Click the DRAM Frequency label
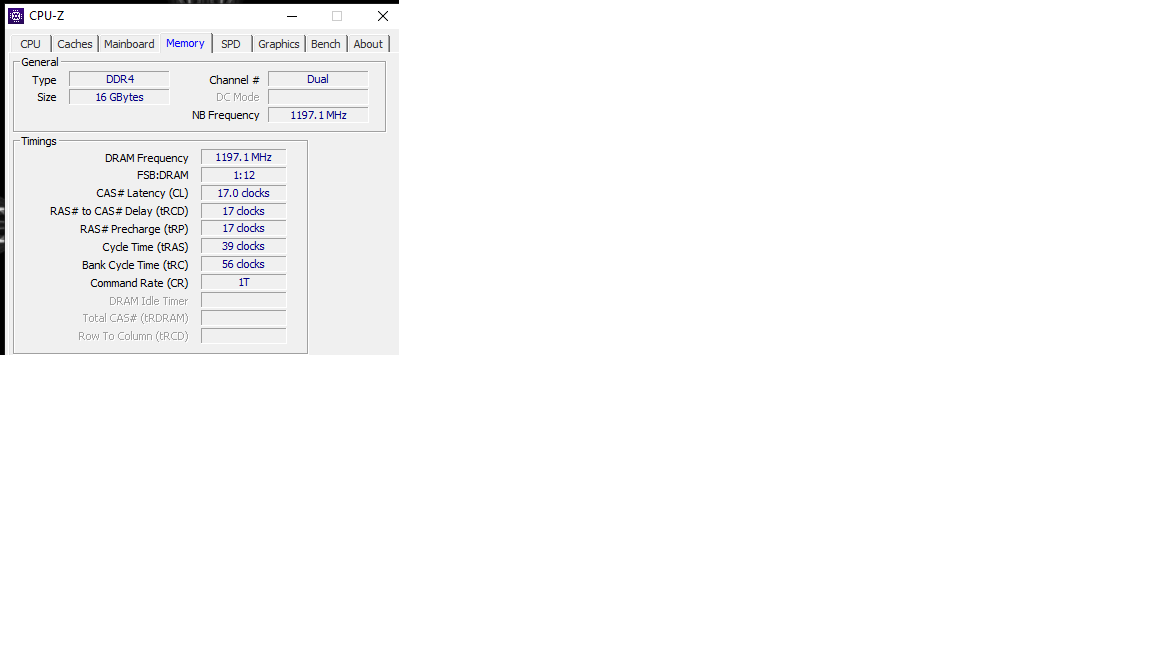The width and height of the screenshot is (1152, 648). point(147,158)
